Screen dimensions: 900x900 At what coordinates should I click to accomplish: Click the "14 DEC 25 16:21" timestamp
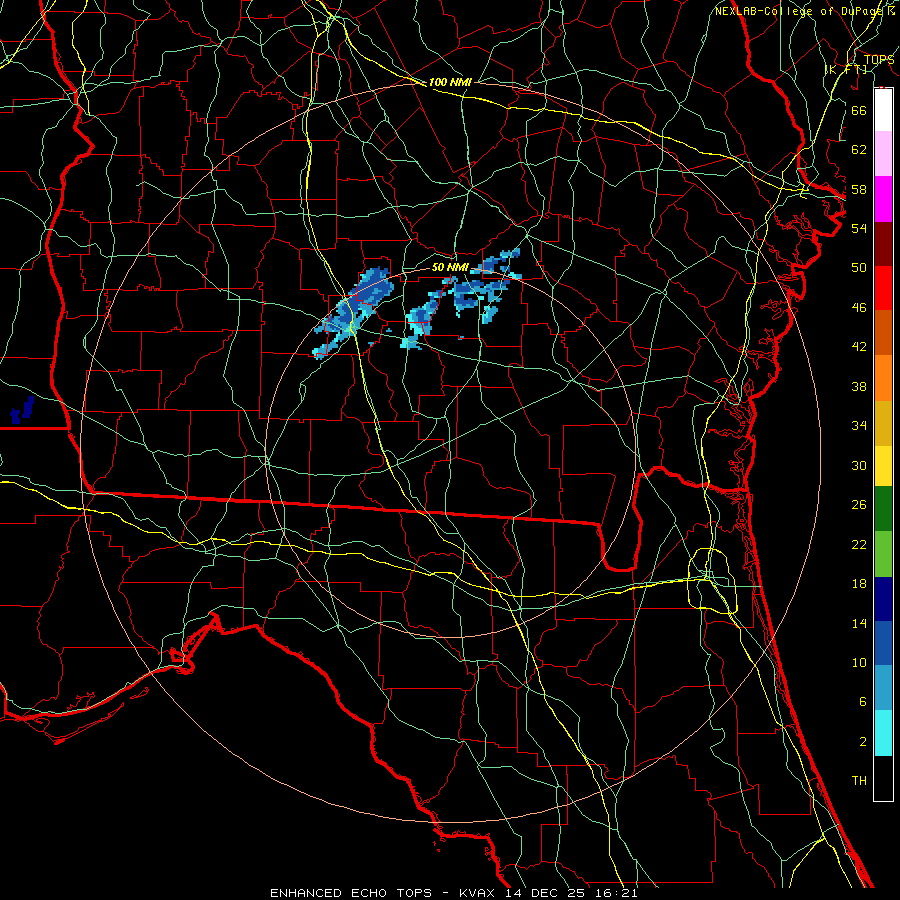point(571,893)
